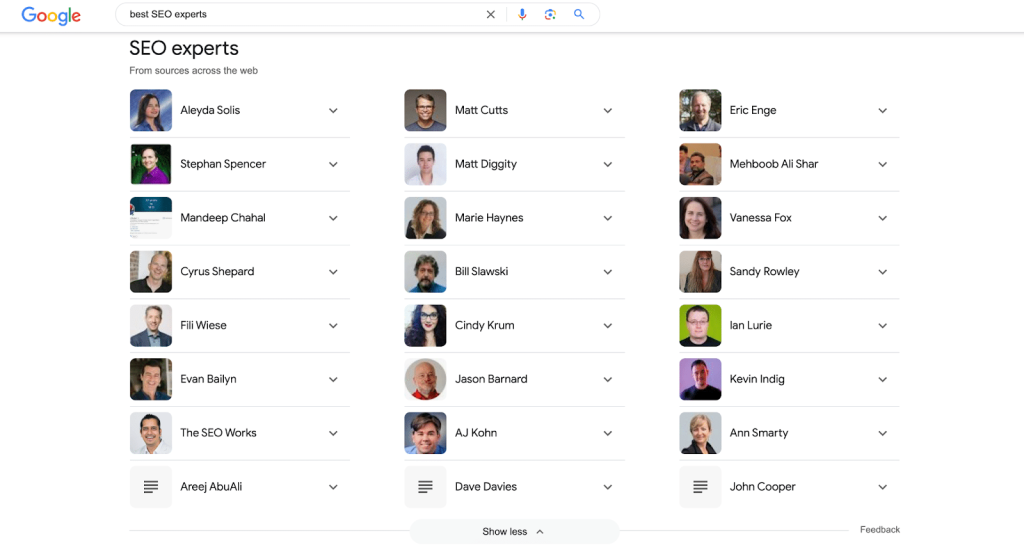The width and height of the screenshot is (1024, 557).
Task: Expand the Aleyda Solis entry chevron
Action: point(333,110)
